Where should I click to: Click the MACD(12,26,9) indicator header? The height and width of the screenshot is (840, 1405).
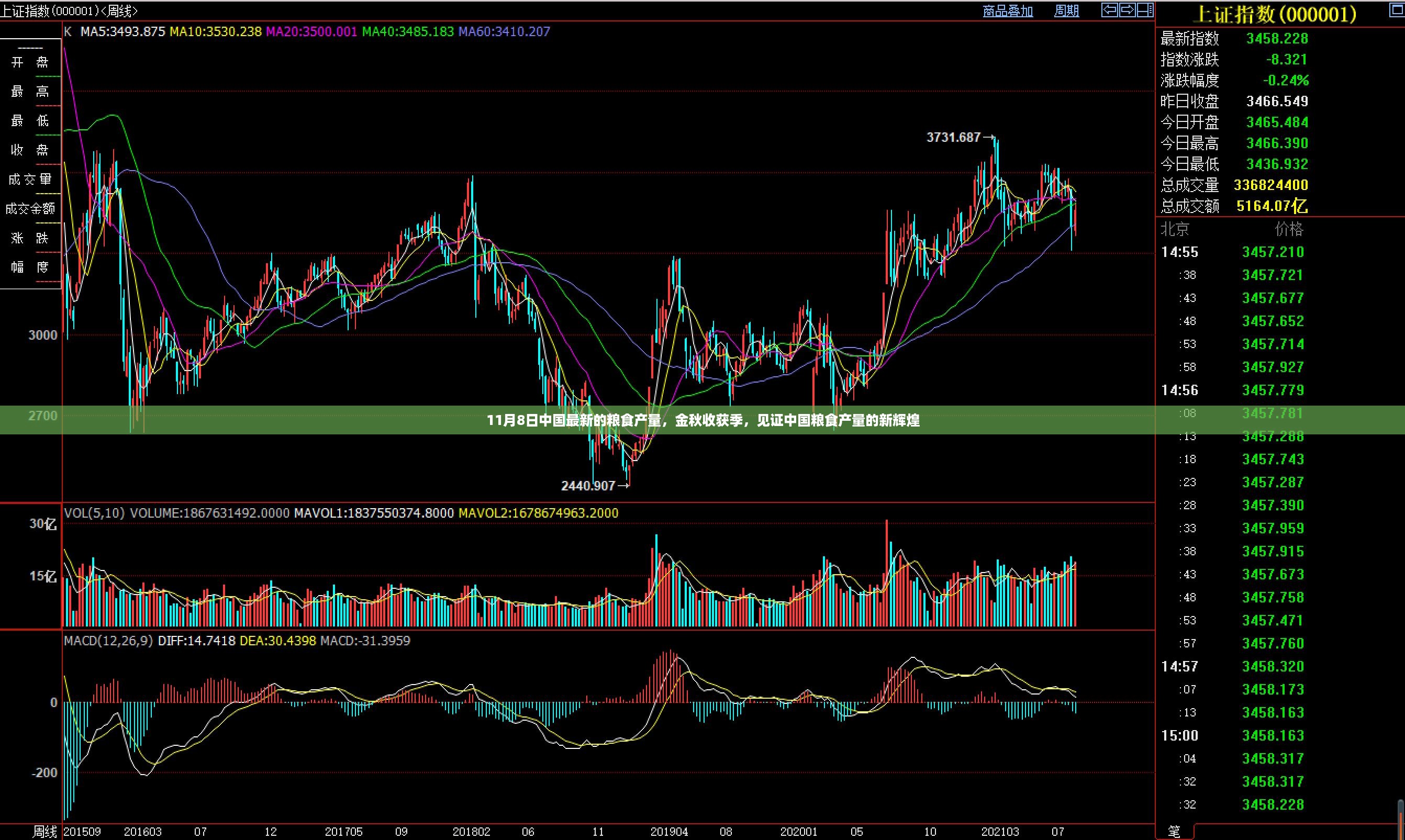[x=108, y=641]
